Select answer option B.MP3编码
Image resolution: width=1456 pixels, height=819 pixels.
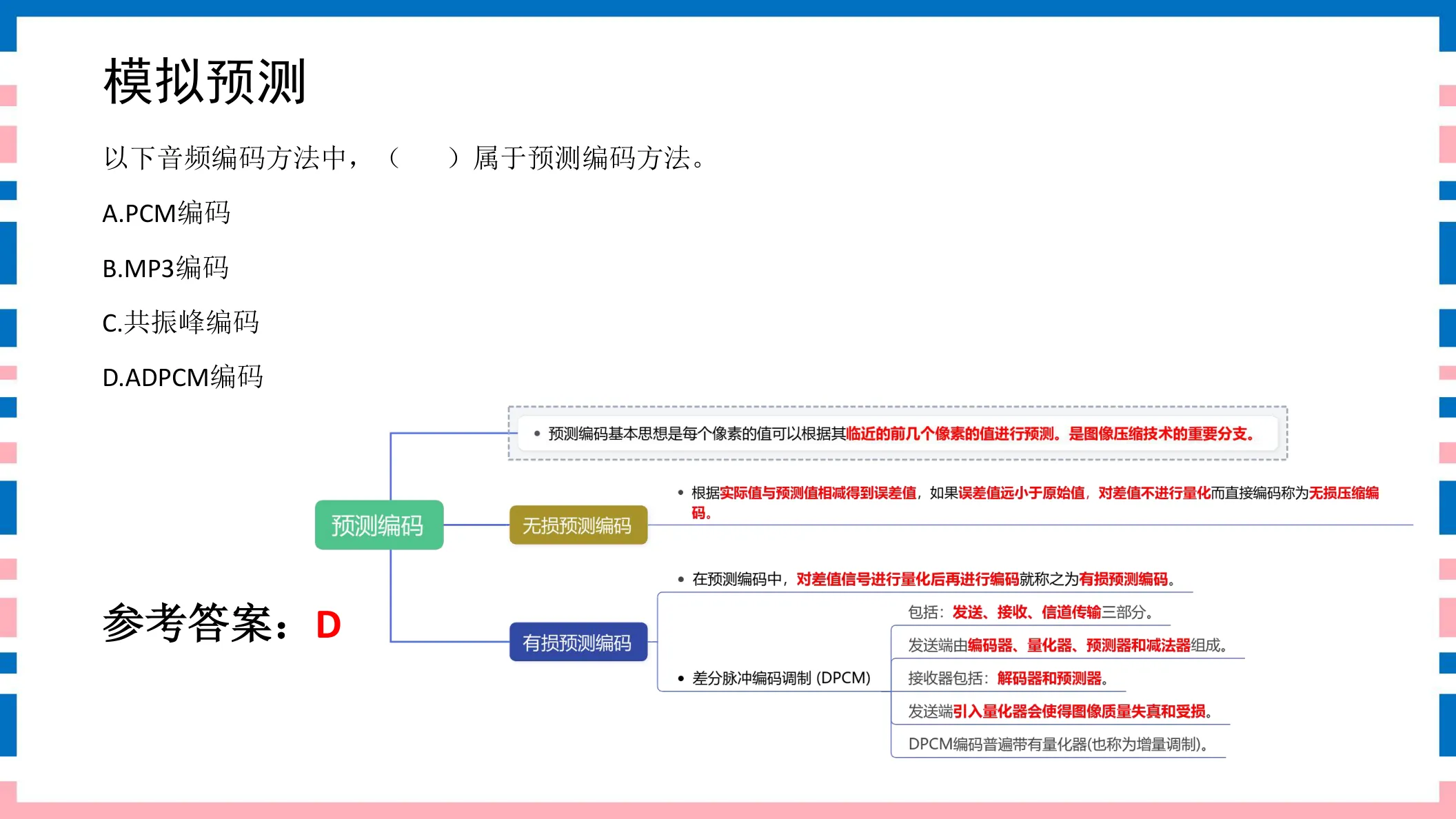coord(165,267)
